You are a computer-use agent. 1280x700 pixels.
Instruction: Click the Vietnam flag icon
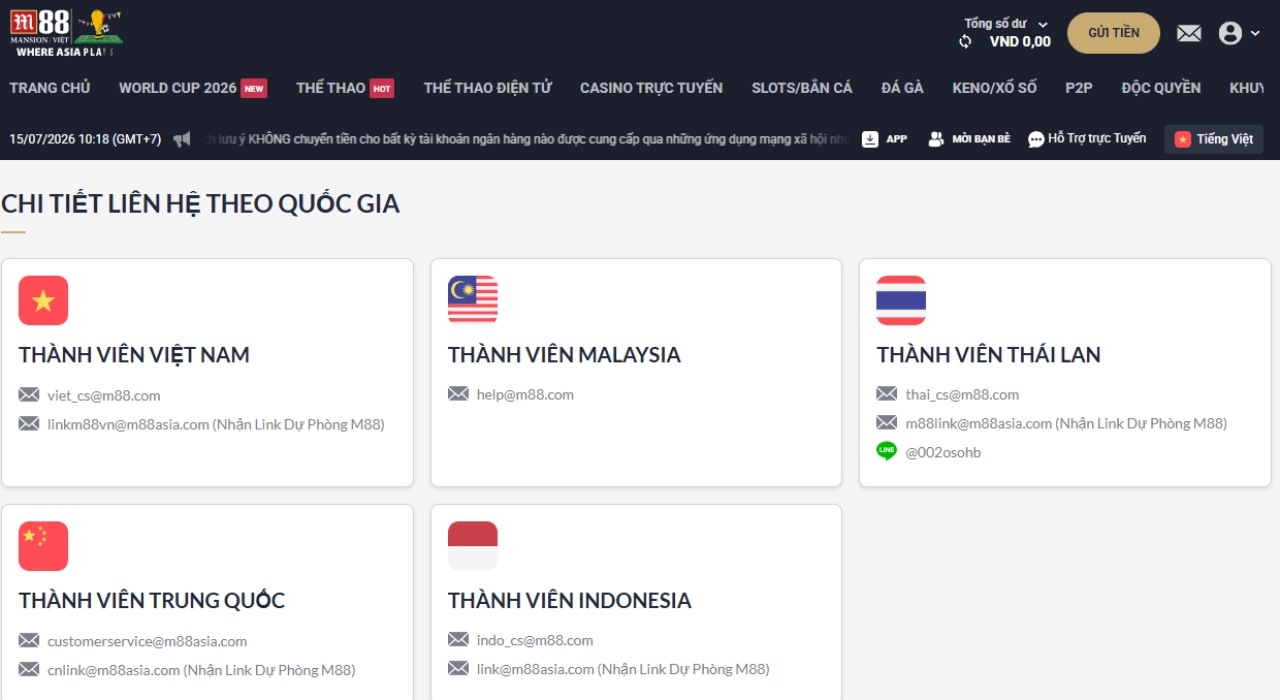click(43, 300)
